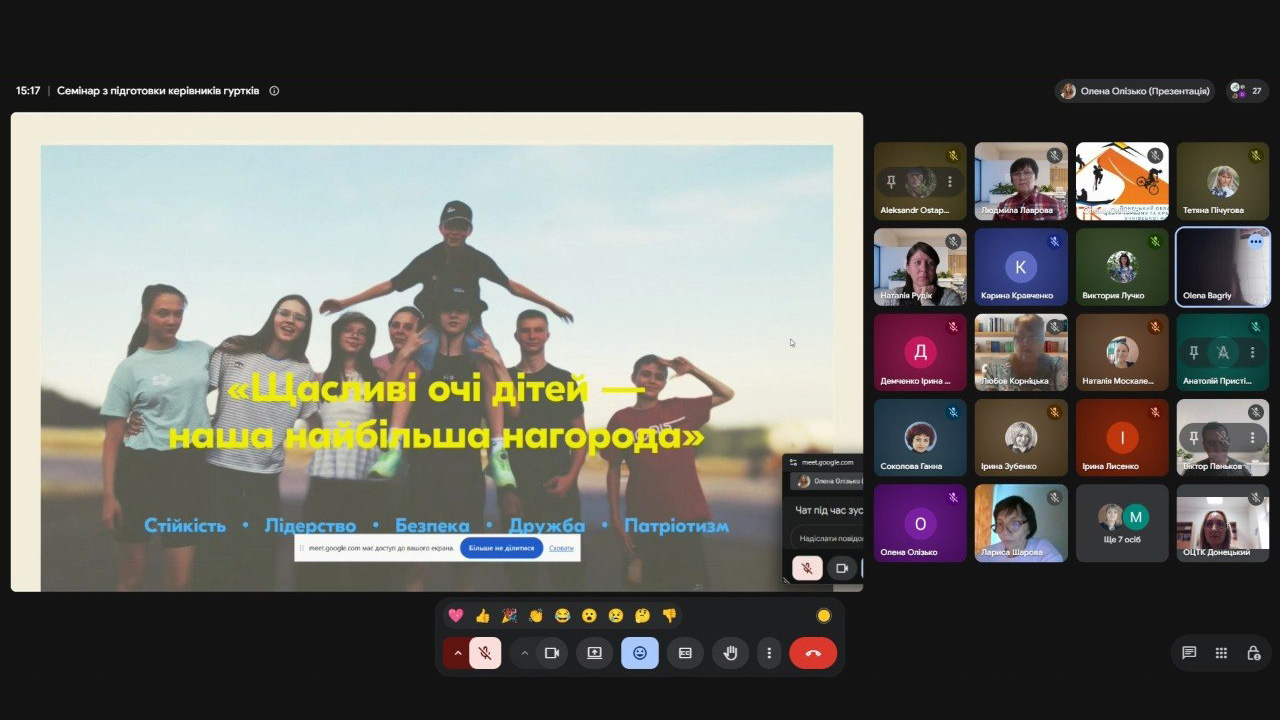Select the yellow skin tone swatch
Screen dimensions: 1280x720
coord(824,616)
